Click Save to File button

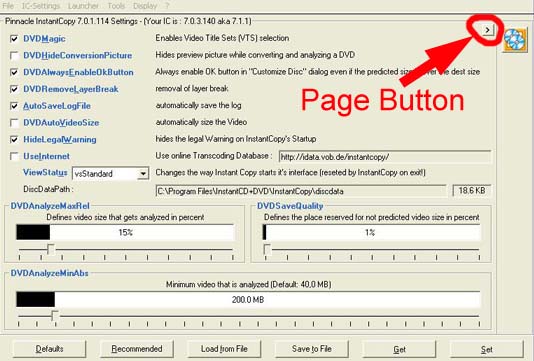click(x=312, y=349)
